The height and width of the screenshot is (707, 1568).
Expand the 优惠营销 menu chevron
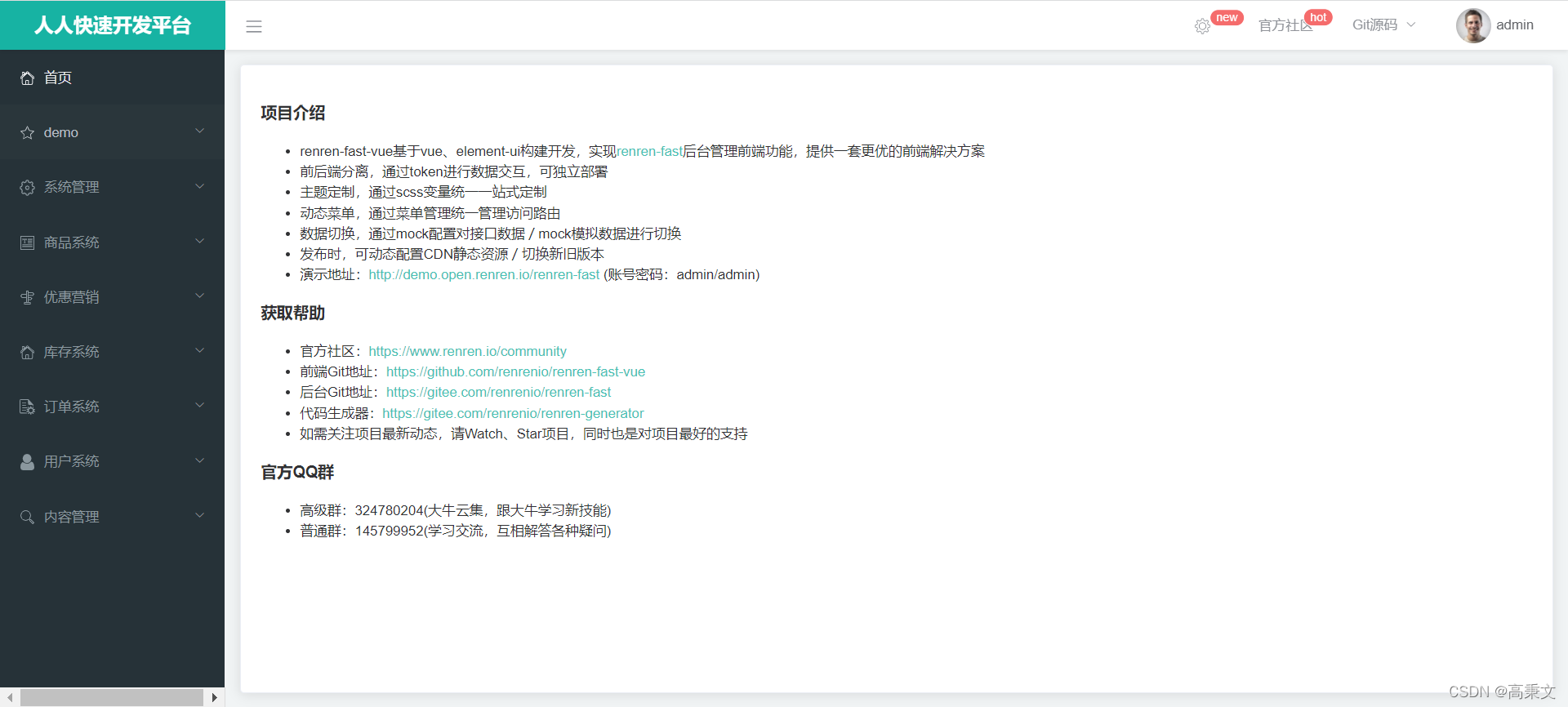(200, 296)
